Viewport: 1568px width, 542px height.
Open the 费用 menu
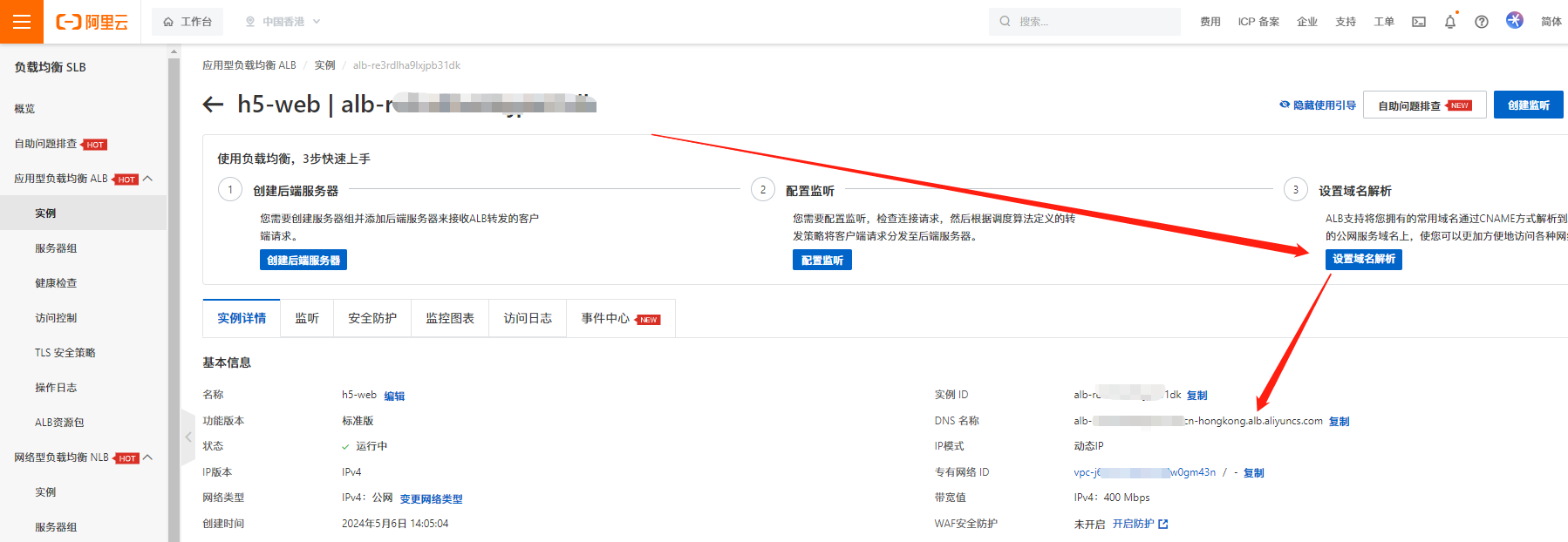[x=1210, y=22]
